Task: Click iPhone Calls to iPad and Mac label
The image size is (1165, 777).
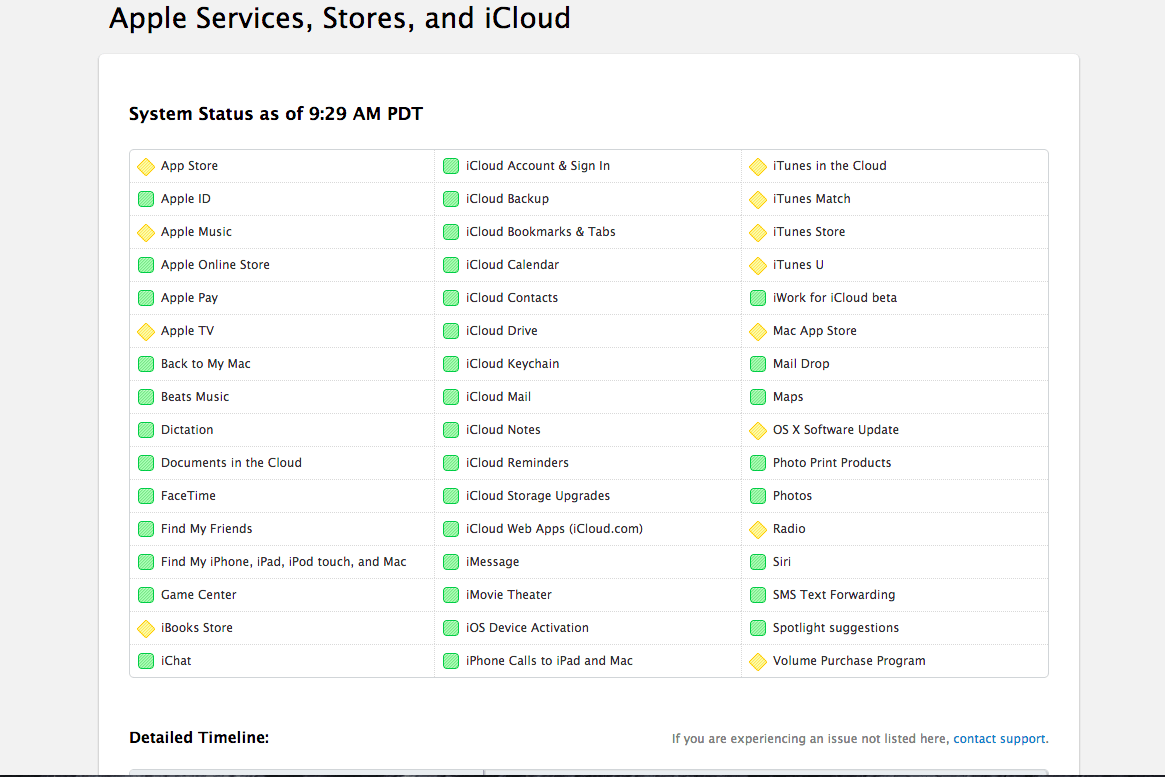Action: (549, 660)
